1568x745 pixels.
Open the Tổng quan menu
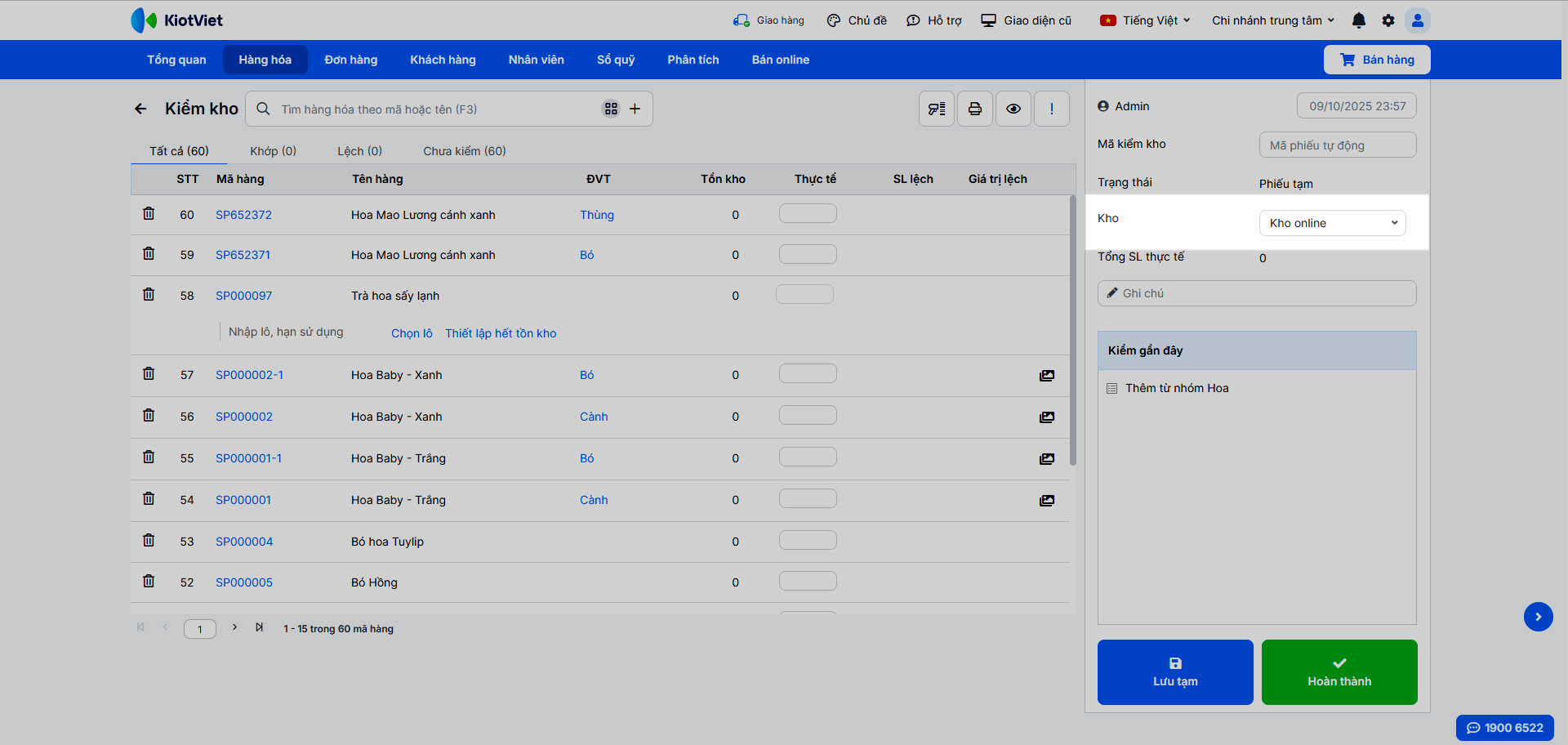click(x=176, y=60)
